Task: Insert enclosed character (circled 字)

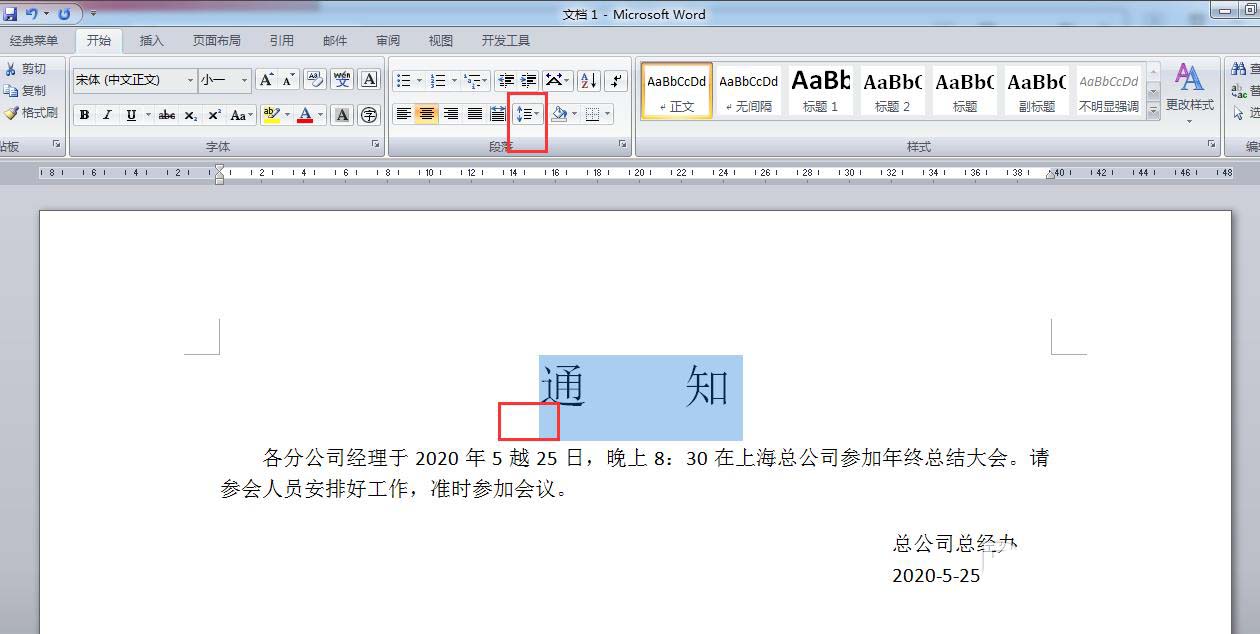Action: (369, 115)
